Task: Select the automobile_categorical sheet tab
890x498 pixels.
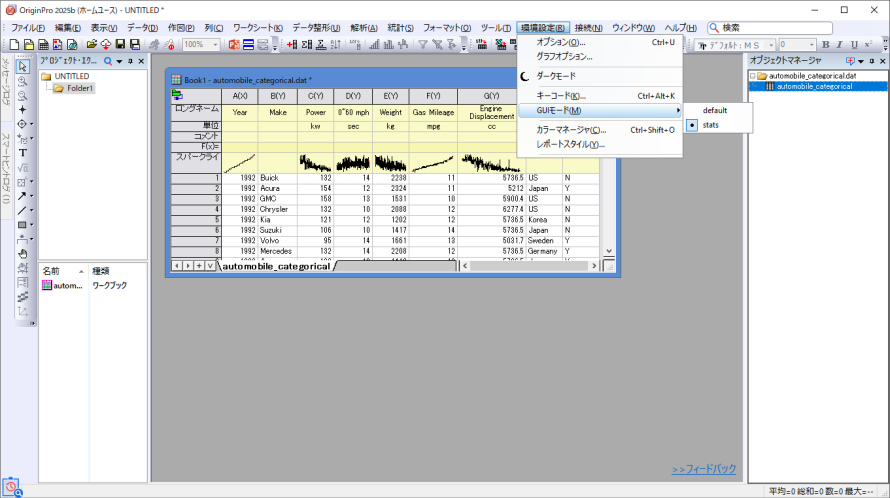Action: pyautogui.click(x=276, y=266)
